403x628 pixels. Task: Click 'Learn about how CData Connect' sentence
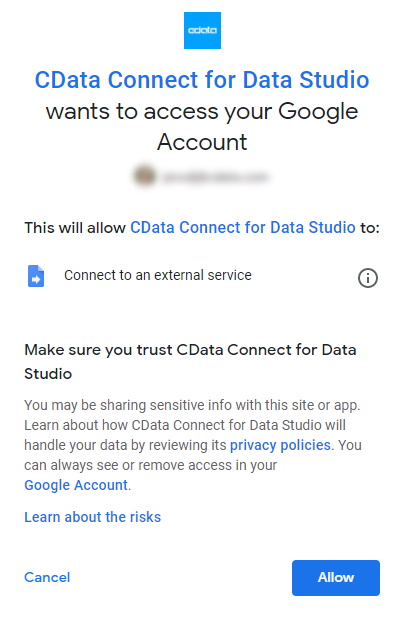pyautogui.click(x=185, y=425)
